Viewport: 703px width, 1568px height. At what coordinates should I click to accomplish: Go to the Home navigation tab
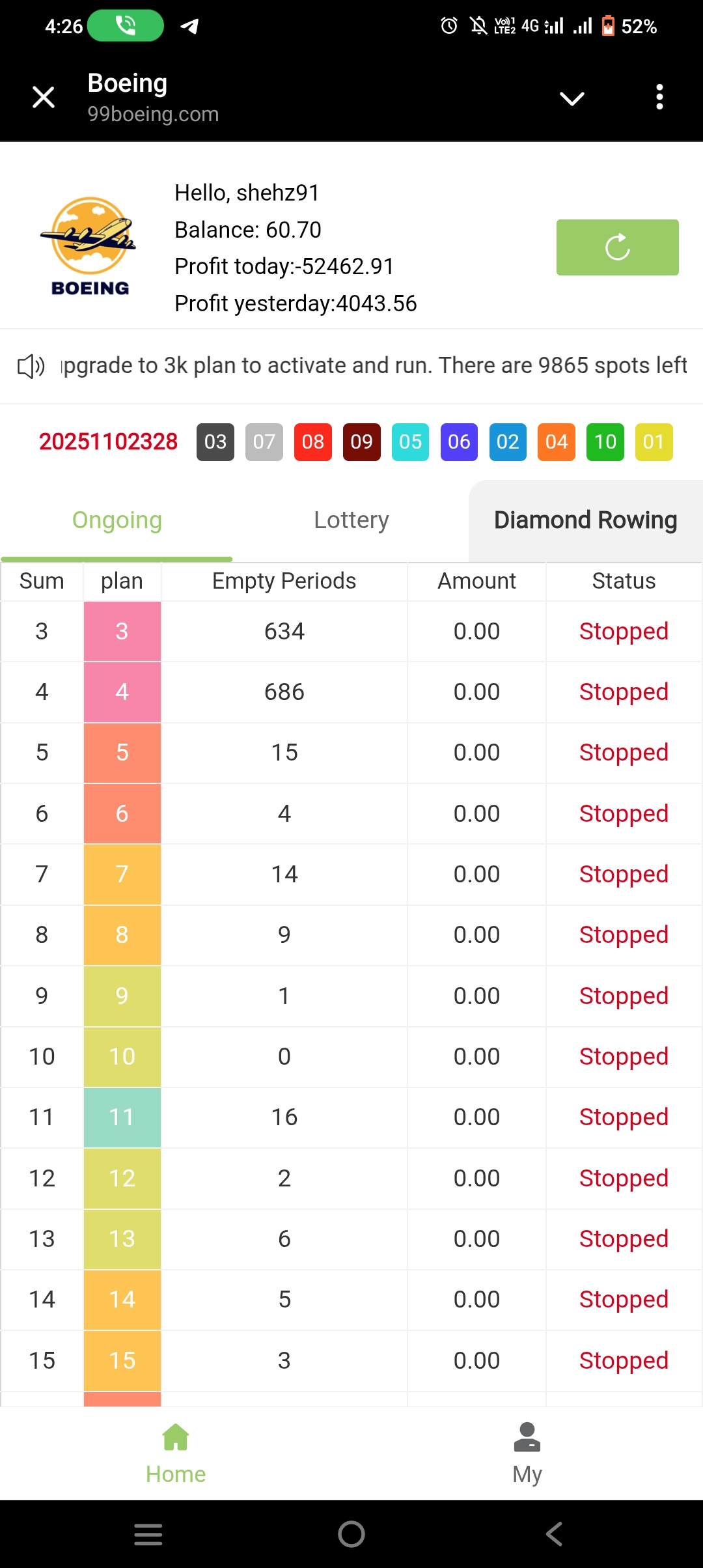pyautogui.click(x=176, y=1453)
